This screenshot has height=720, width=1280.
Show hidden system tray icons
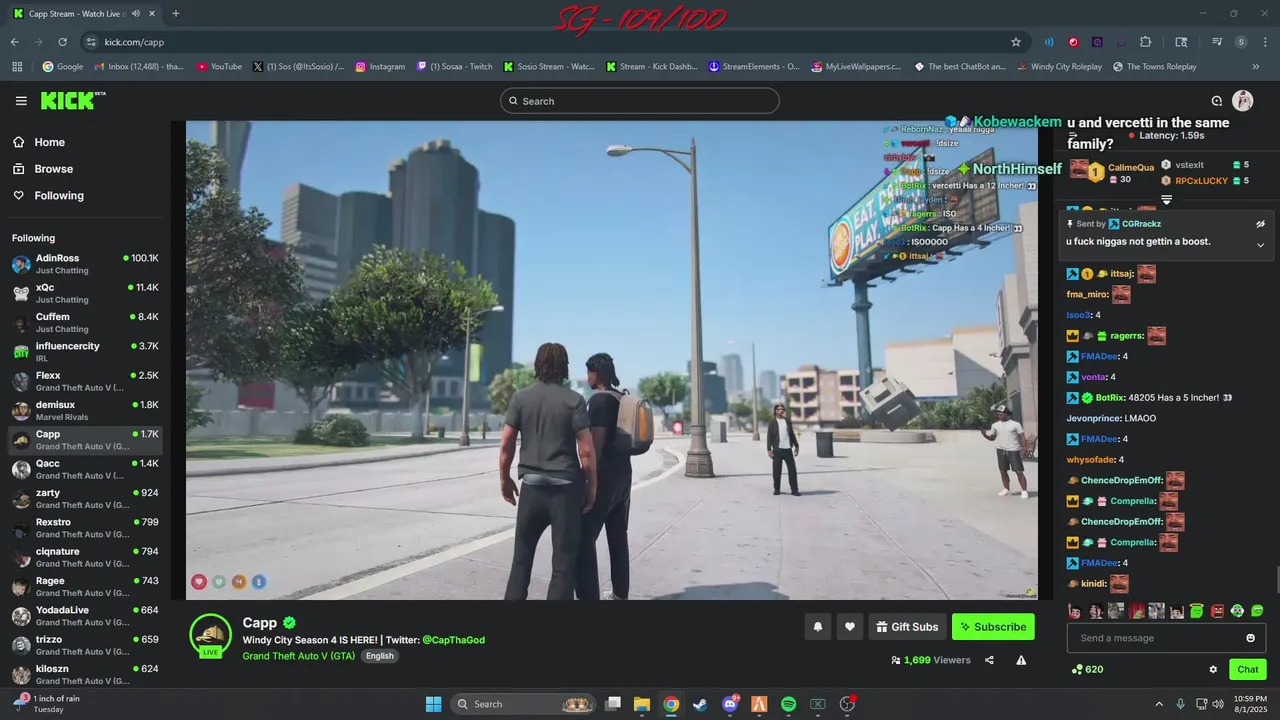[1159, 704]
